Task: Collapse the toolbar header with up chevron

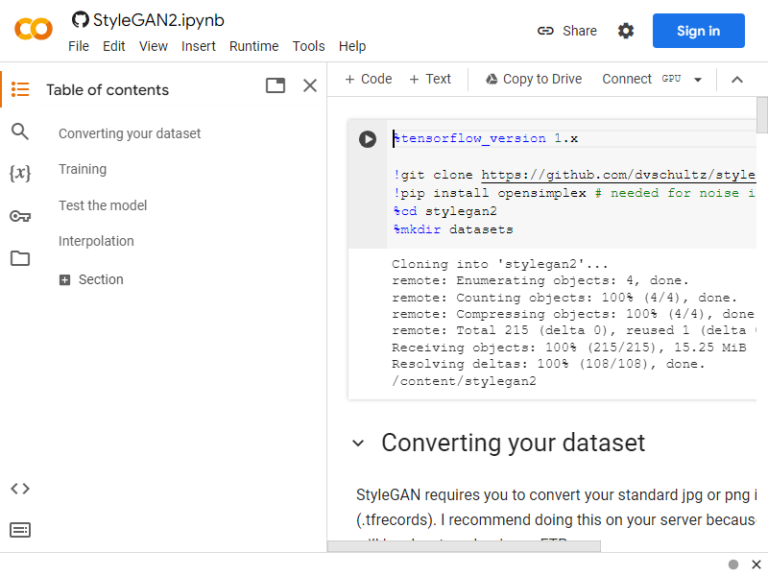Action: coord(737,79)
